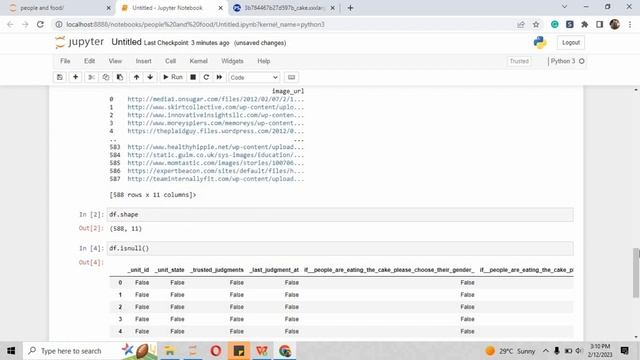Click the Jupyter logo
Image resolution: width=640 pixels, height=360 pixels.
pos(80,42)
